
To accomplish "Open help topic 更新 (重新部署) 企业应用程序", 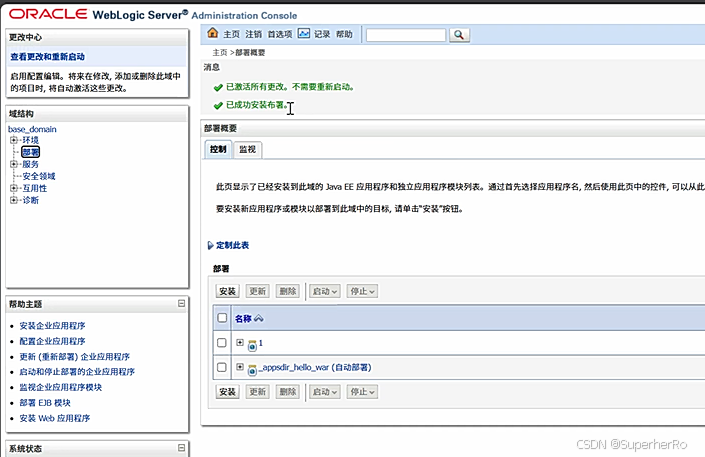I will [75, 357].
